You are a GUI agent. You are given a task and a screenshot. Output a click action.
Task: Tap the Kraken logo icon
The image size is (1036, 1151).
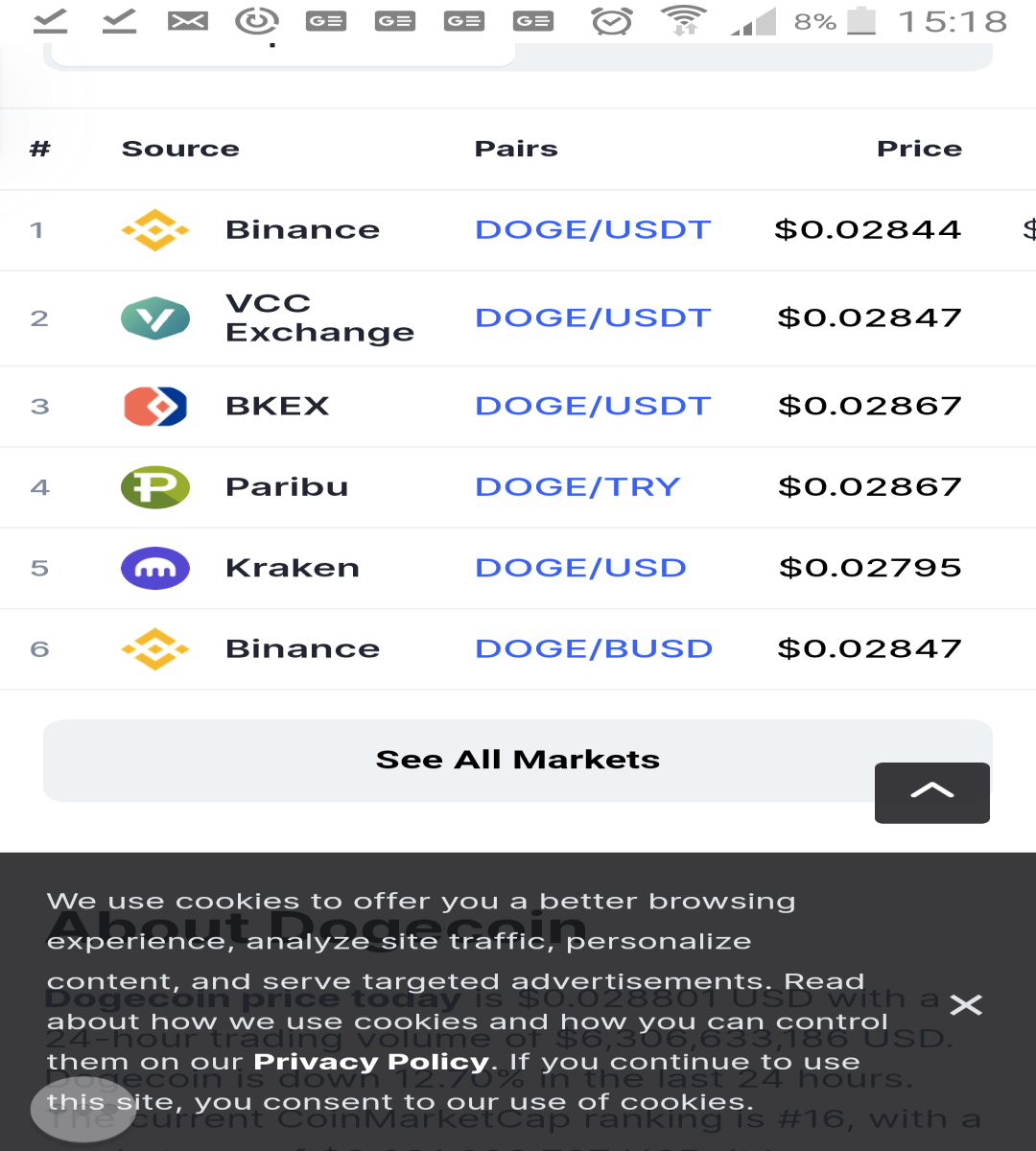coord(155,568)
